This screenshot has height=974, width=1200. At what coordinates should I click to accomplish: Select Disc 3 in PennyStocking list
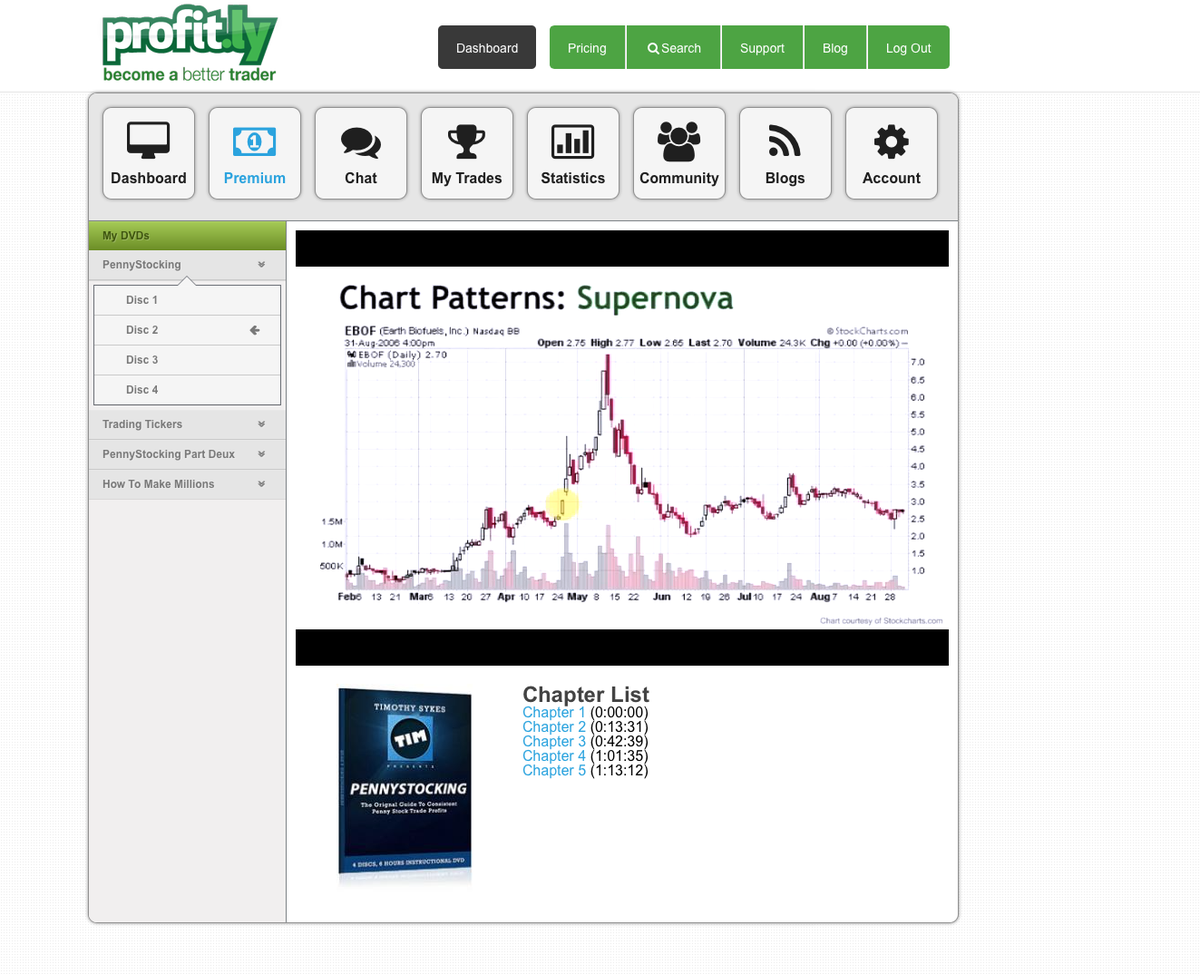click(187, 360)
